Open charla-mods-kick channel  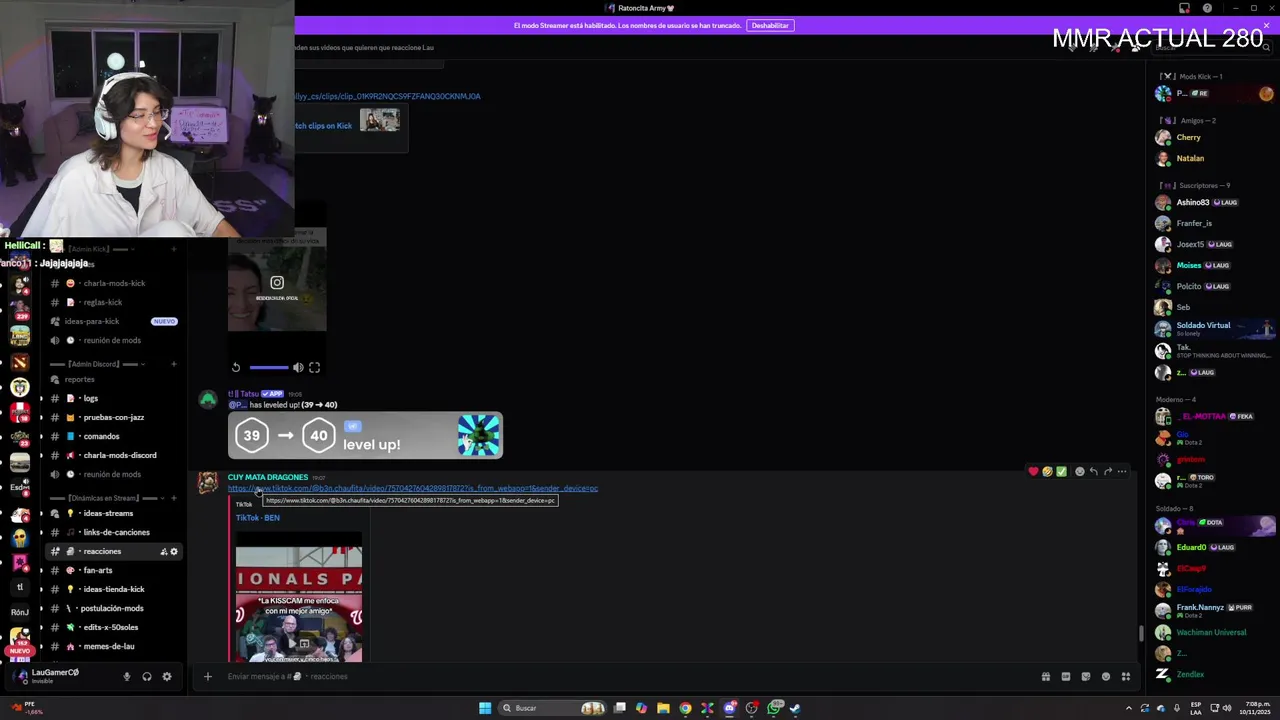point(114,283)
